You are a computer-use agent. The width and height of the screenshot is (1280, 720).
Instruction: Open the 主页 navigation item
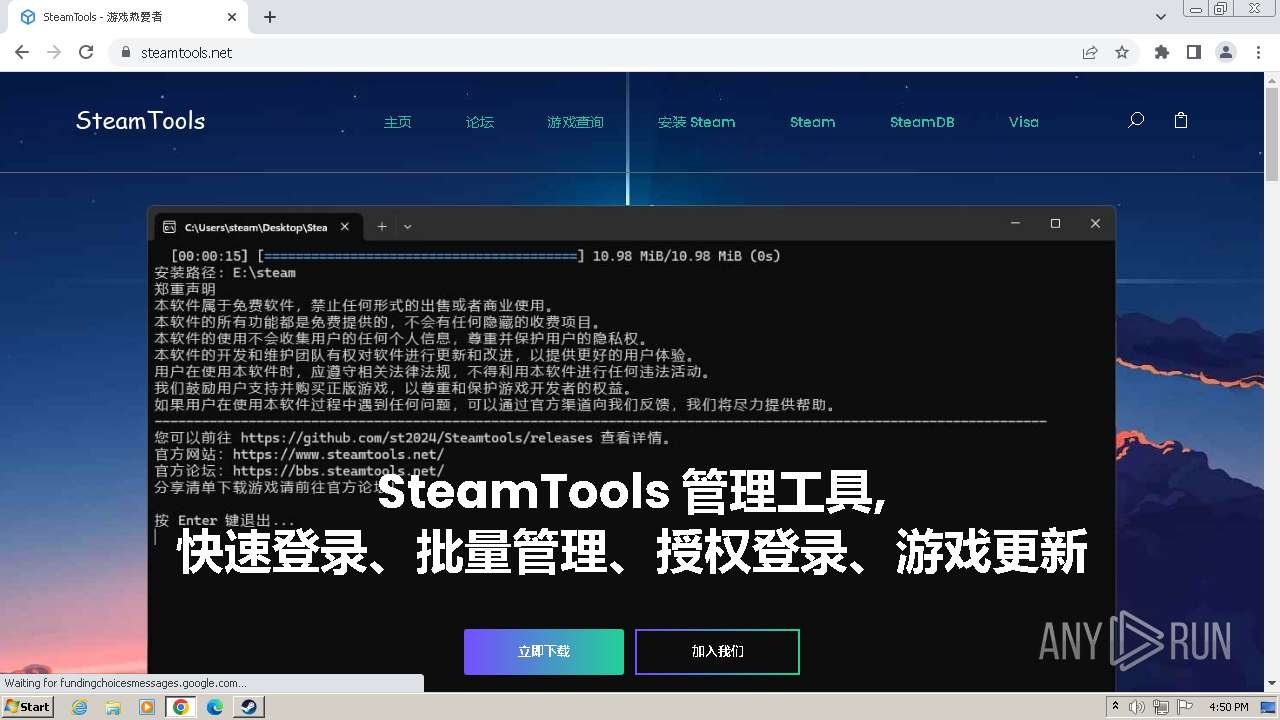[x=398, y=122]
